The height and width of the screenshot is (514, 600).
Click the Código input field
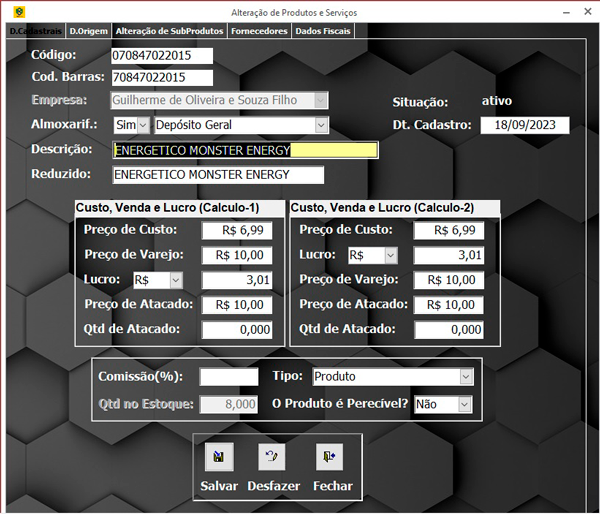[x=162, y=56]
